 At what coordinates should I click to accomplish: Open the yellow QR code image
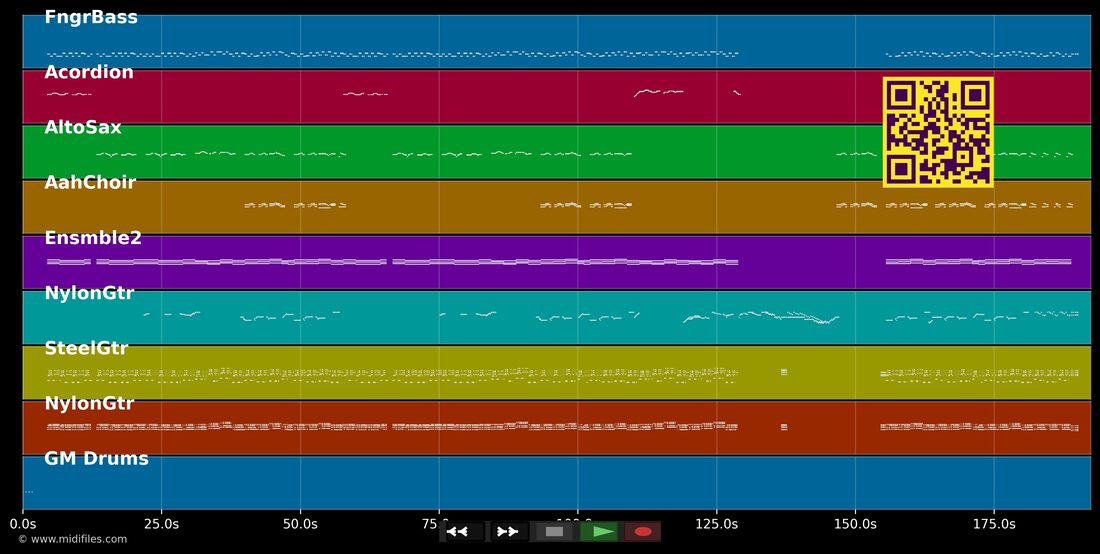click(x=938, y=132)
